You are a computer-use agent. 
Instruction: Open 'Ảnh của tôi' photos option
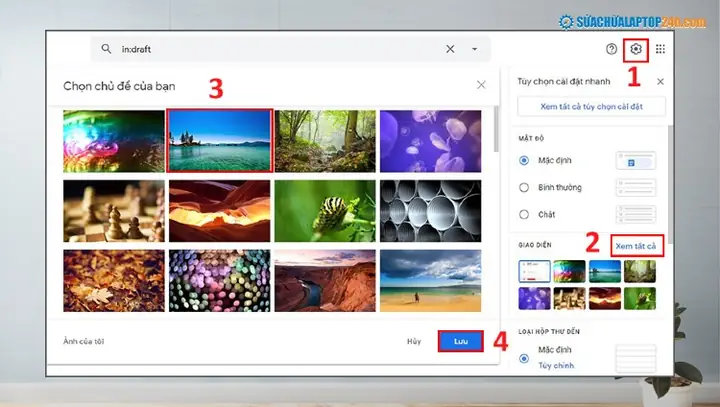click(x=84, y=341)
